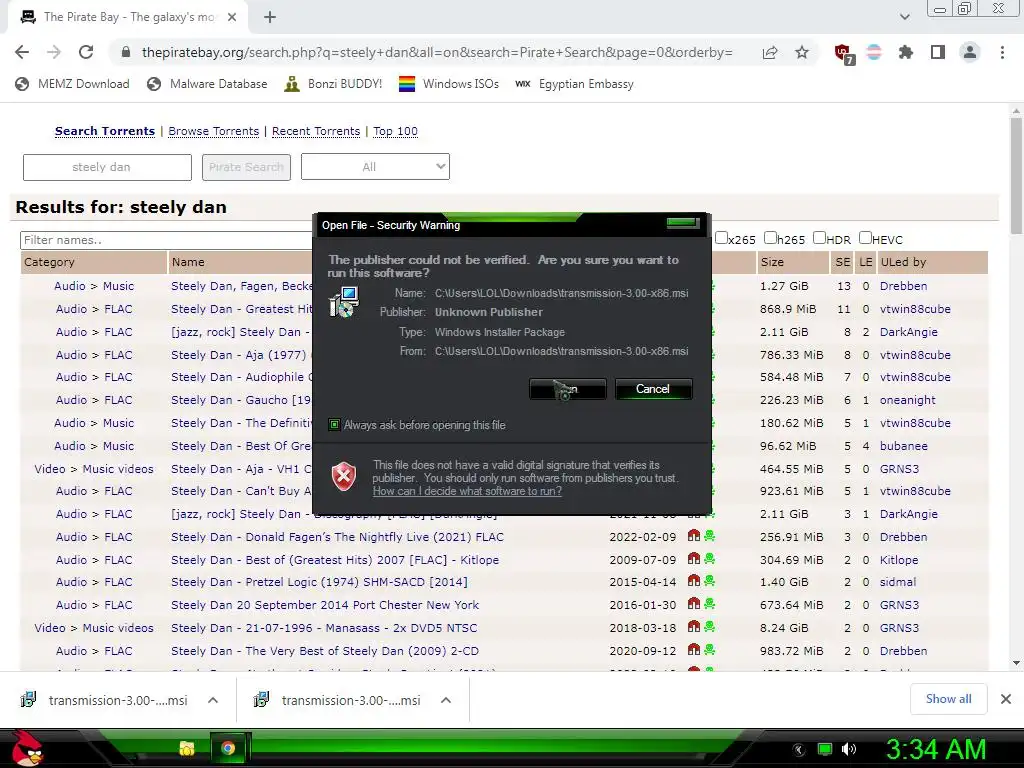
Task: Open File Explorer from the taskbar
Action: click(x=187, y=748)
